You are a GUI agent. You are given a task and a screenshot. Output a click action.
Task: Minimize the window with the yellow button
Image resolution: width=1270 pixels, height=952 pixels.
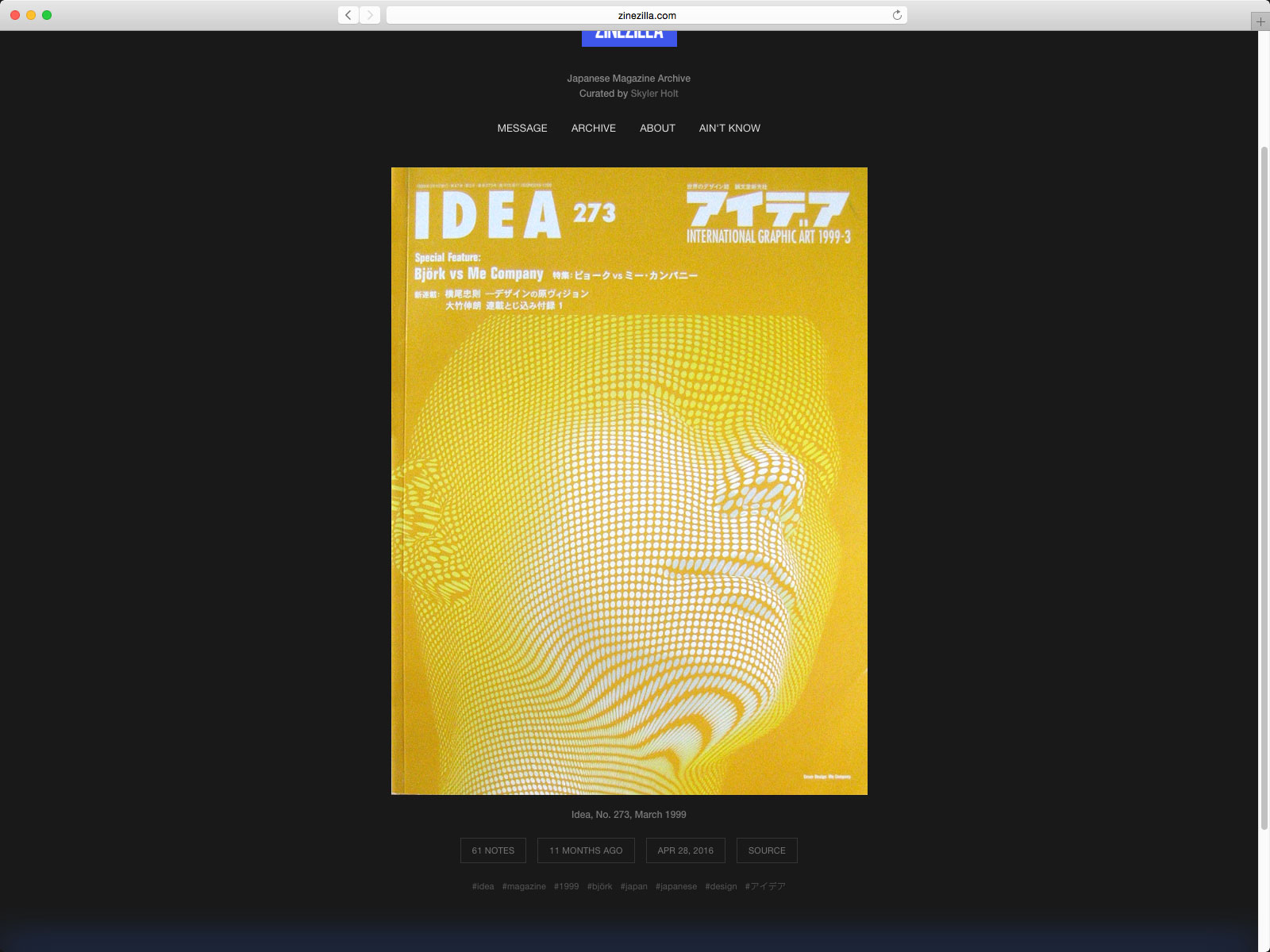tap(31, 15)
